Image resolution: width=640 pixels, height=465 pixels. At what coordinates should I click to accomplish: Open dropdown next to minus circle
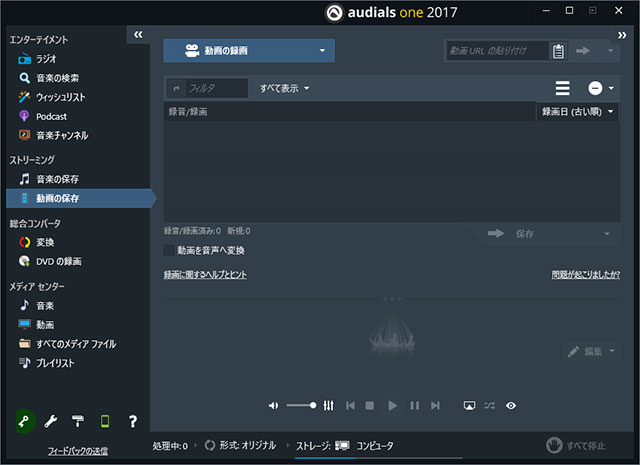(611, 88)
